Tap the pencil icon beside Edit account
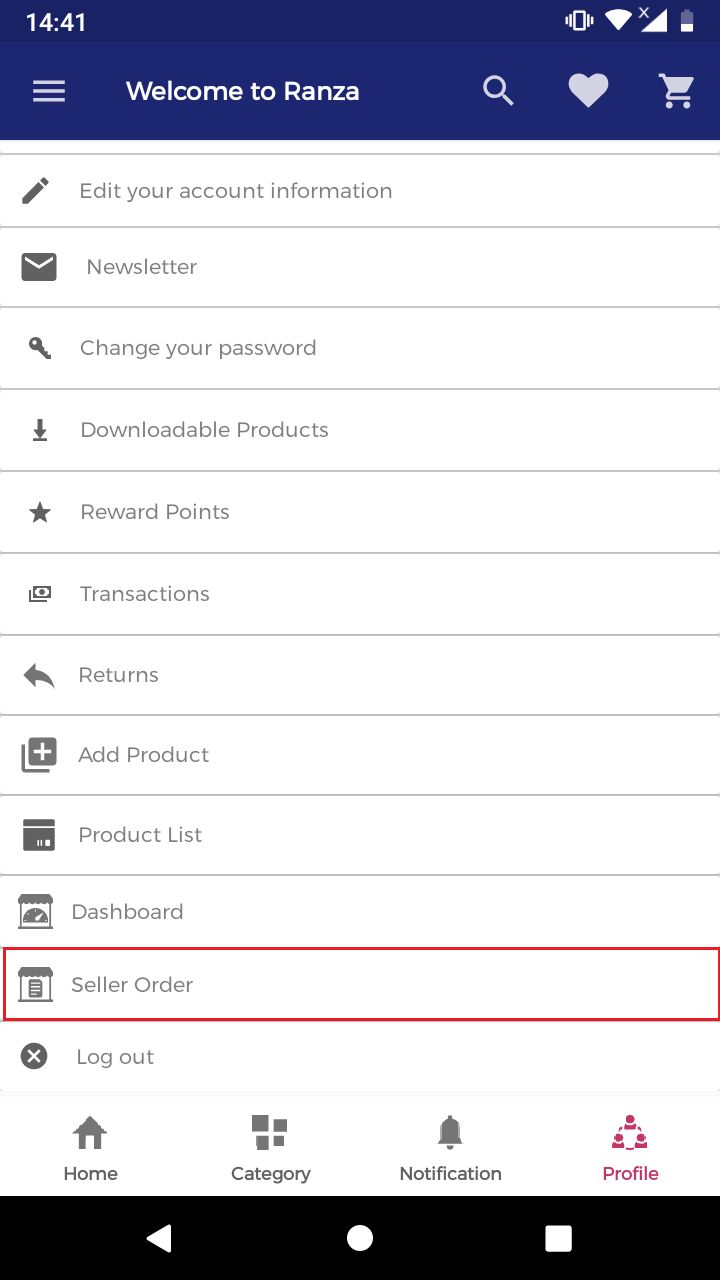This screenshot has width=720, height=1280. pyautogui.click(x=36, y=190)
